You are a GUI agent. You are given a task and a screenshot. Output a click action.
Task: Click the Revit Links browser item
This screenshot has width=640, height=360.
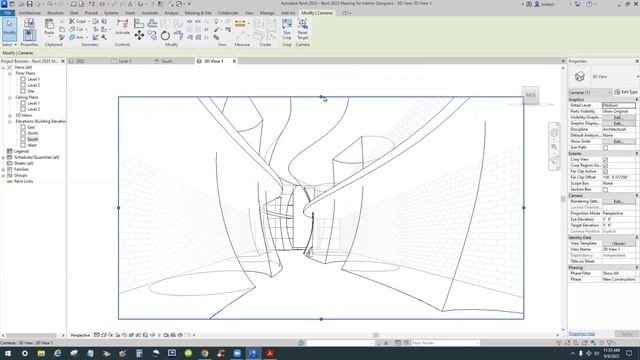(23, 181)
